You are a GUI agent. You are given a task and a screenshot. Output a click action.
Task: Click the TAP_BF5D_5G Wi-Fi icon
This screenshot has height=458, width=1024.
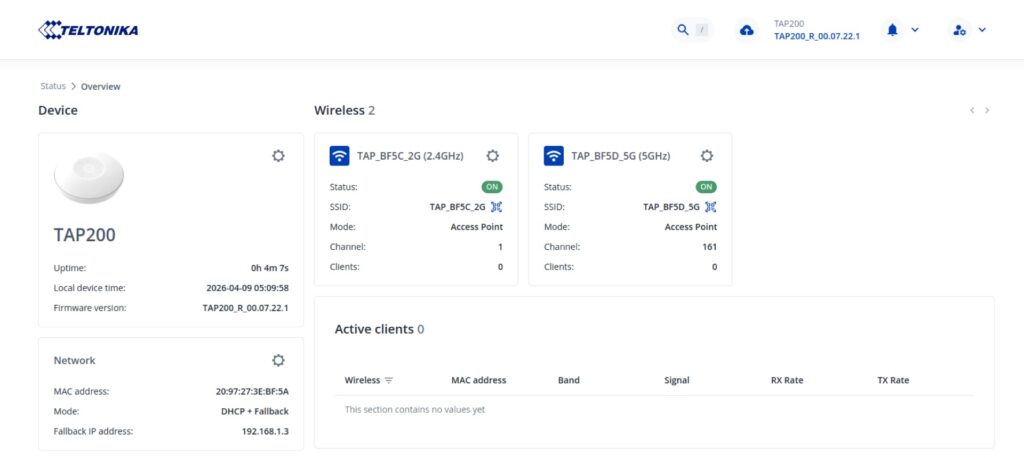(554, 156)
